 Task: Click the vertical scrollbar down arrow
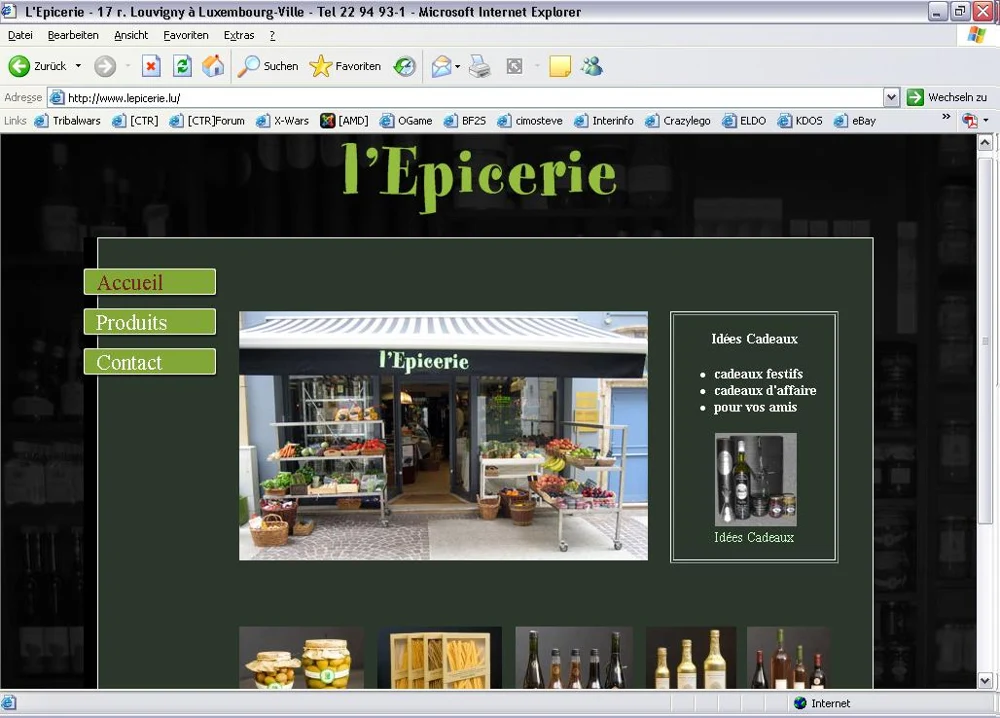tap(985, 680)
